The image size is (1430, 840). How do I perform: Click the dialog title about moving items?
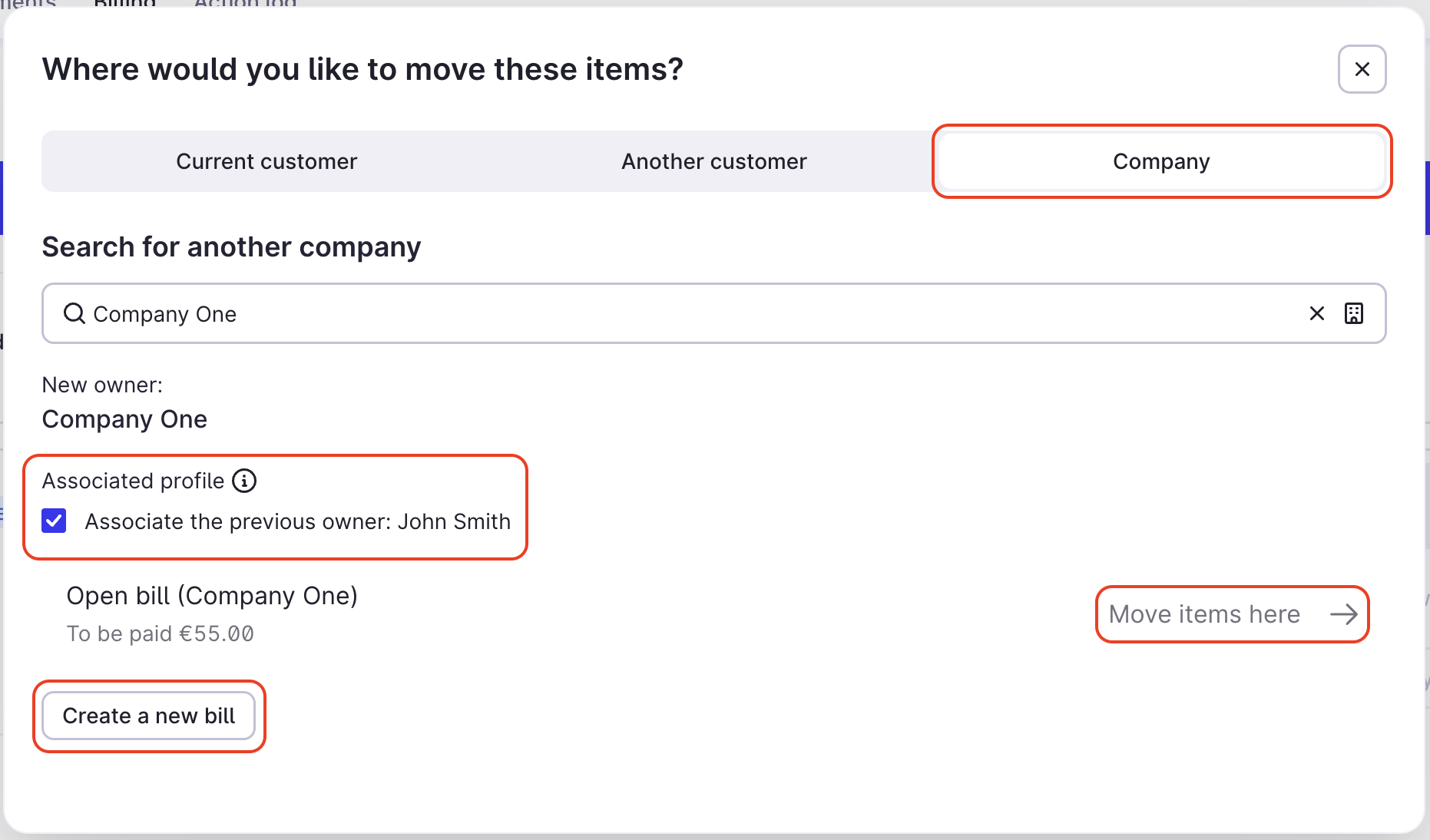click(362, 69)
